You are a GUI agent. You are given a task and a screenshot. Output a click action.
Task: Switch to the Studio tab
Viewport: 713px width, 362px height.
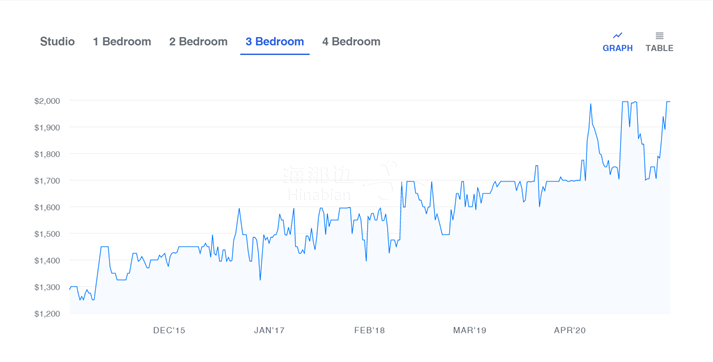(57, 41)
